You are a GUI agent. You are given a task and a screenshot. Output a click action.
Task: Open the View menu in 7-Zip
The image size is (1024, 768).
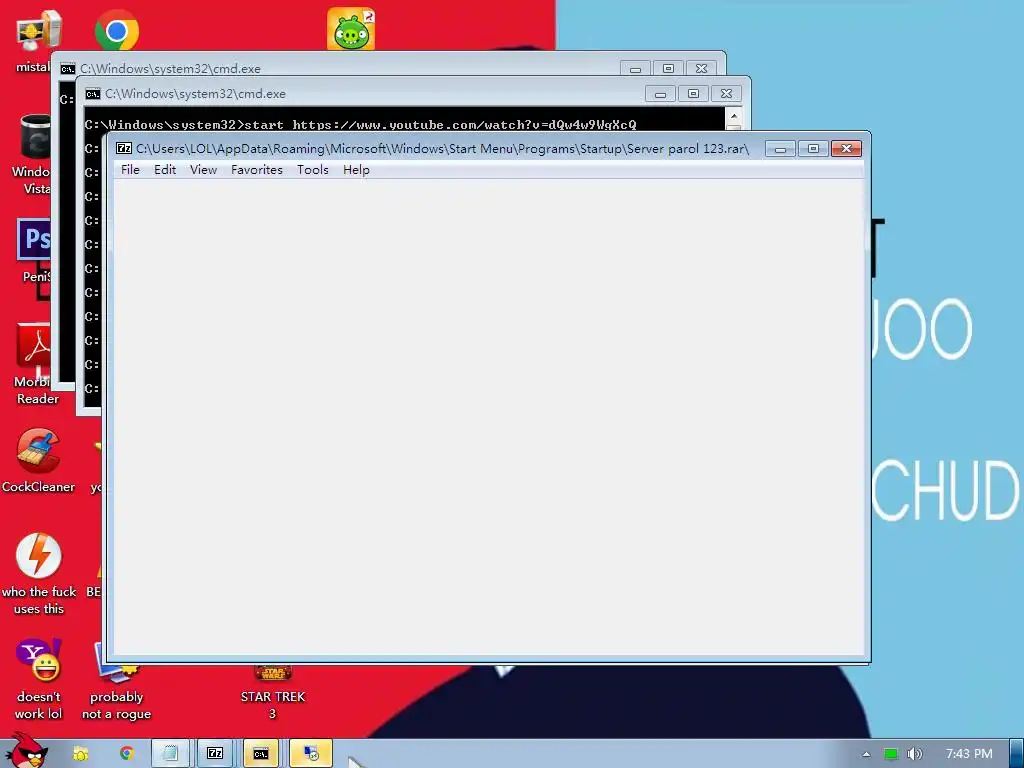point(203,170)
